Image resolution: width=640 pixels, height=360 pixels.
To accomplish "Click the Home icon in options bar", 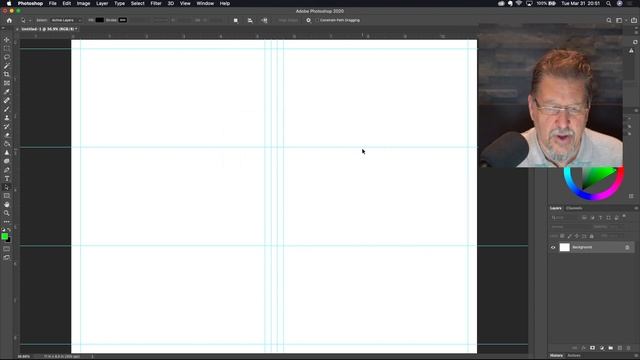I will (x=9, y=20).
